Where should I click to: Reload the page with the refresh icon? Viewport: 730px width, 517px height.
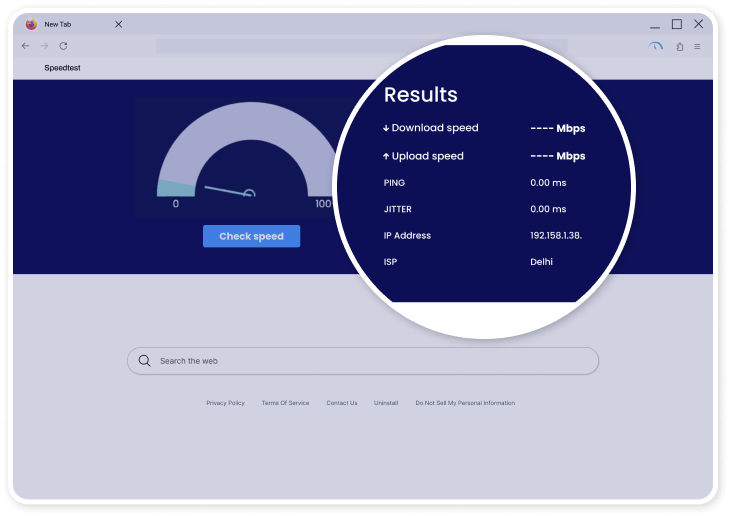pos(63,46)
